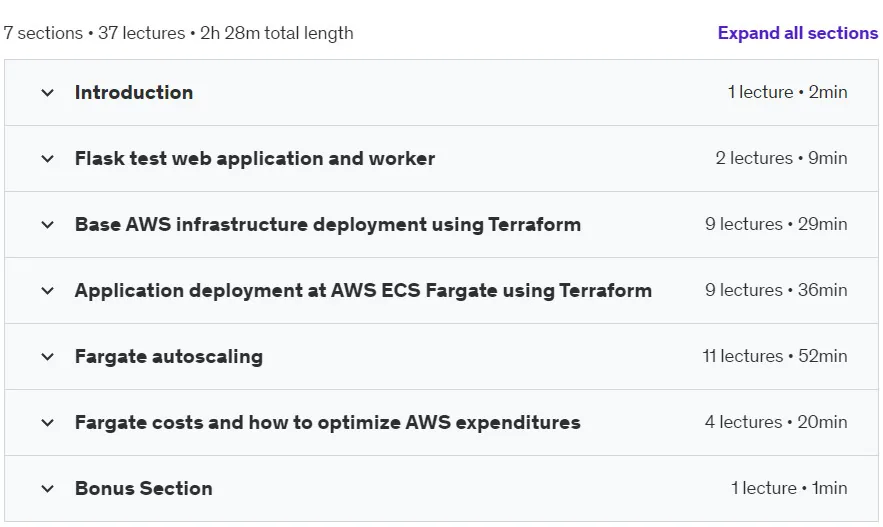This screenshot has width=883, height=527.
Task: Click the 4 lectures • 20min label
Action: coord(776,422)
